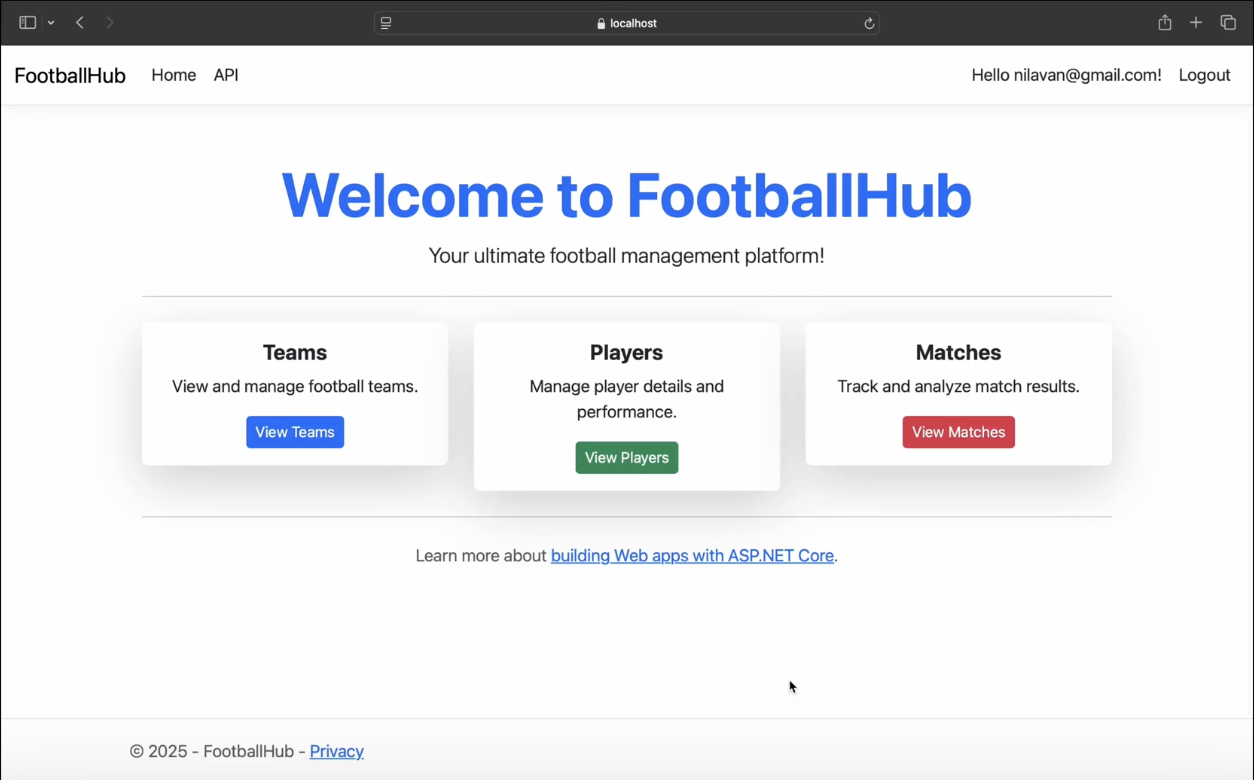The height and width of the screenshot is (780, 1254).
Task: Reload the localhost page
Action: (x=869, y=23)
